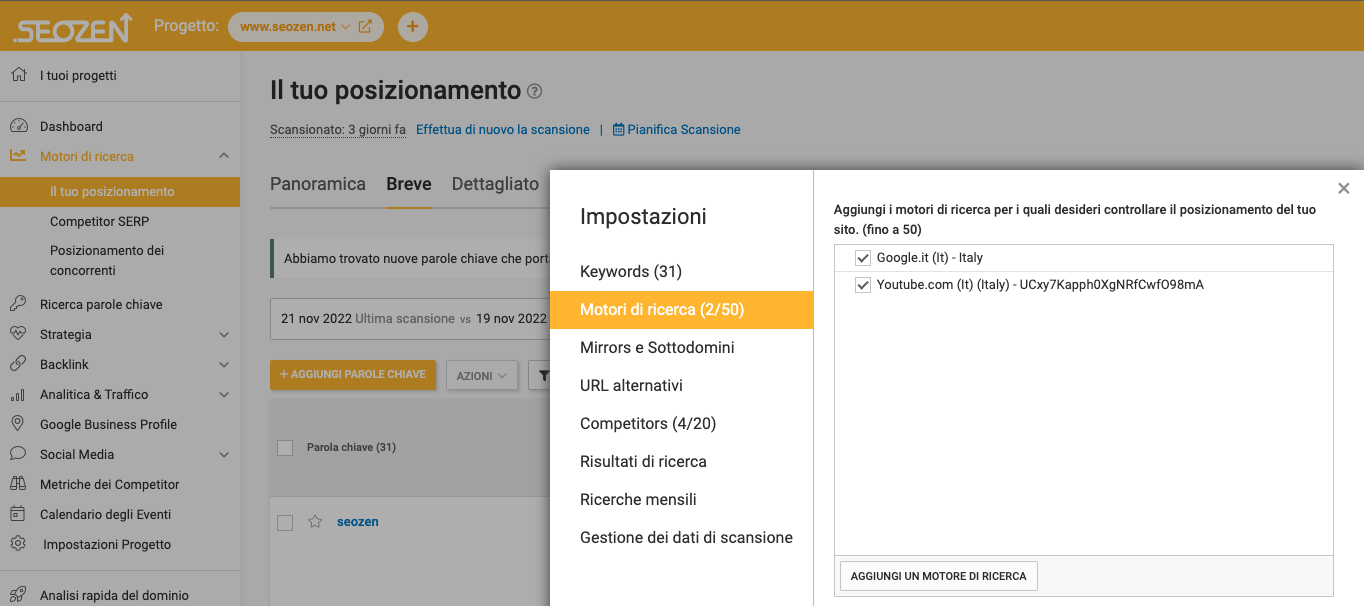Expand the Social Media section
1364x606 pixels.
(x=224, y=455)
